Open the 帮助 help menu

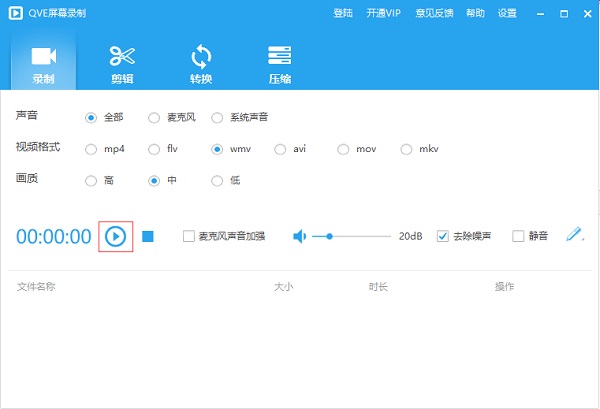[x=475, y=13]
